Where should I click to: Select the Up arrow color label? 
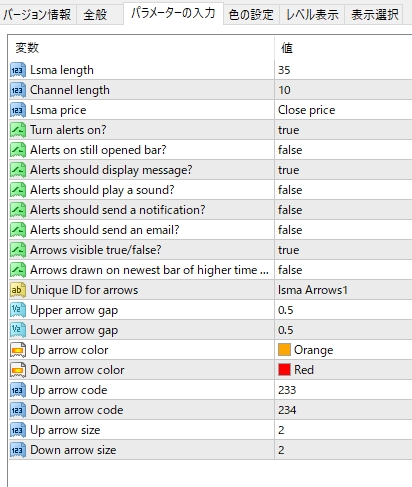(x=69, y=350)
